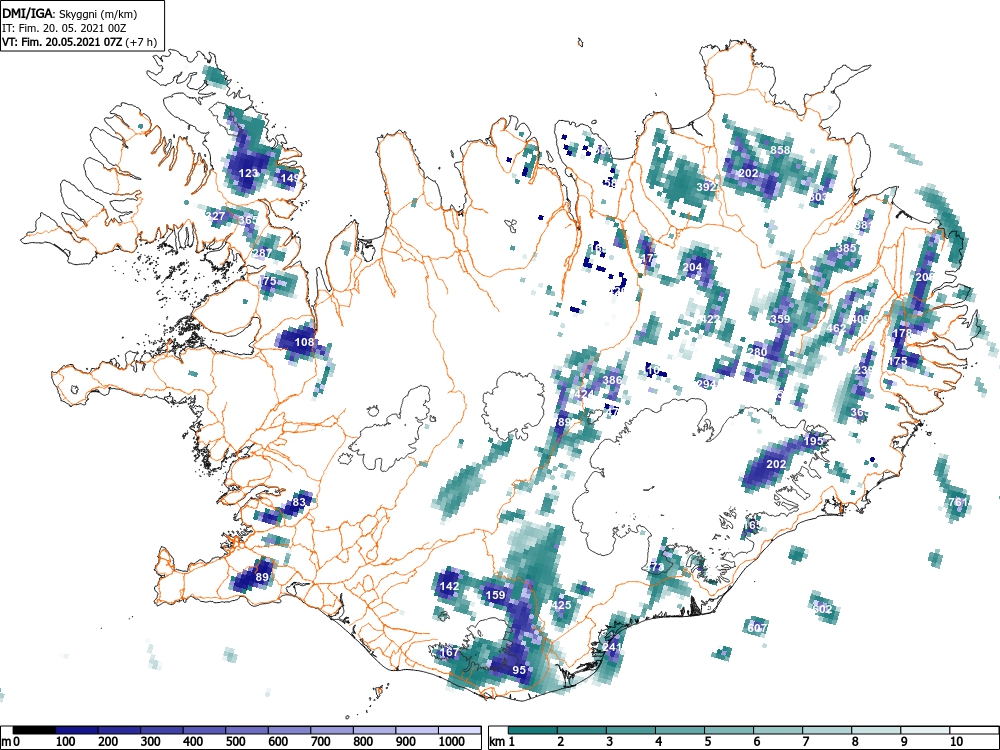Click visibility value 462 on the map
1000x750 pixels.
[x=836, y=328]
